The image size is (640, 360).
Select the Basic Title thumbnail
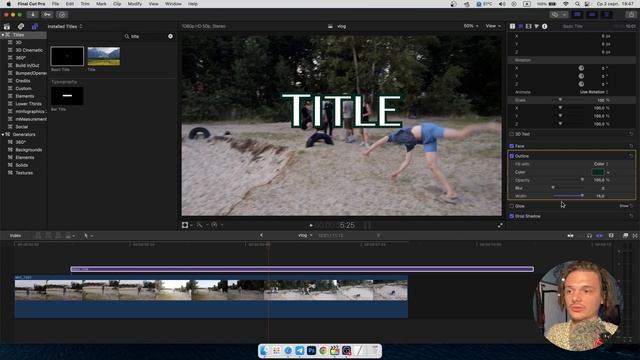pyautogui.click(x=67, y=56)
